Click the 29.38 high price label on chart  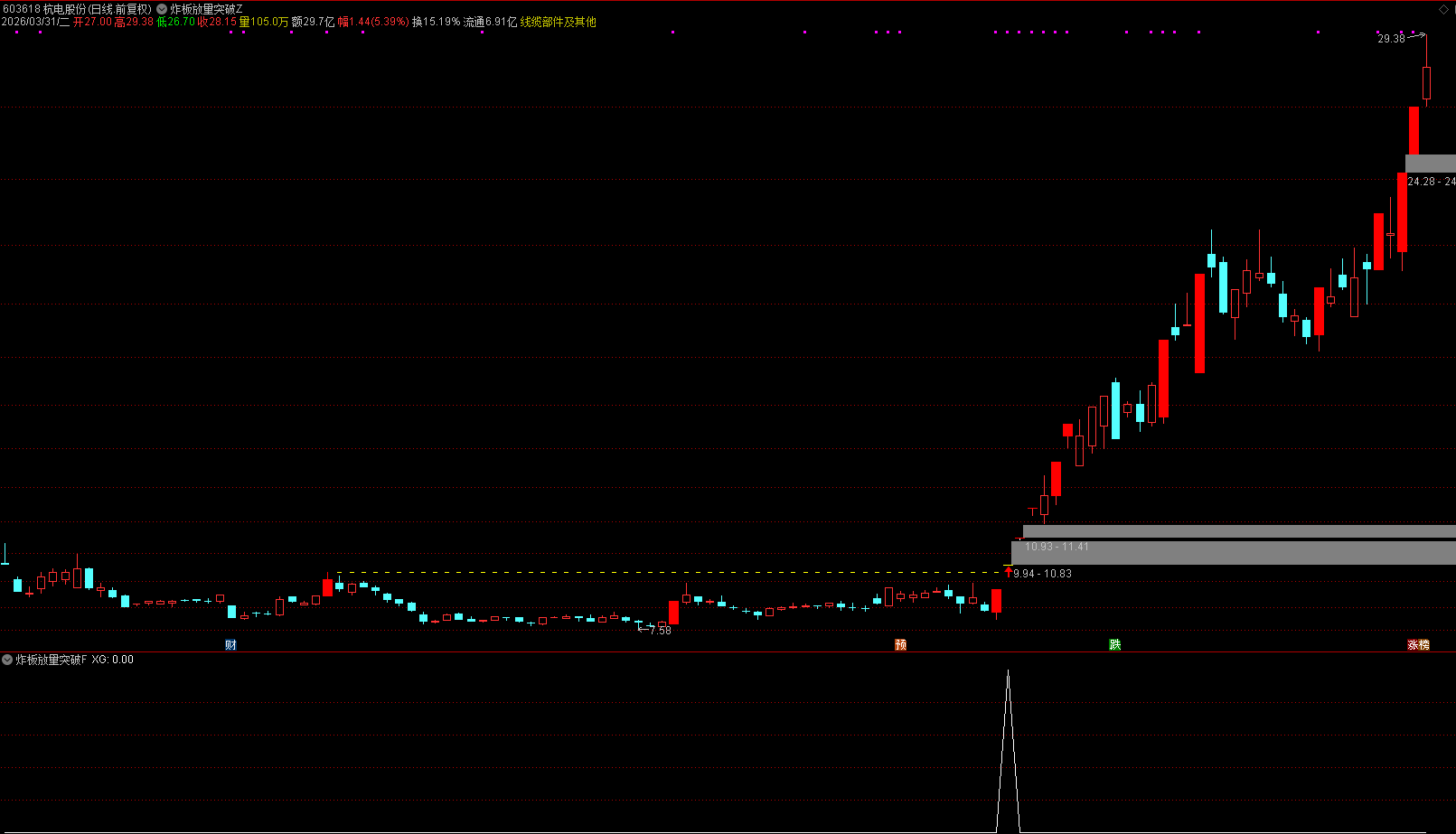coord(1391,39)
